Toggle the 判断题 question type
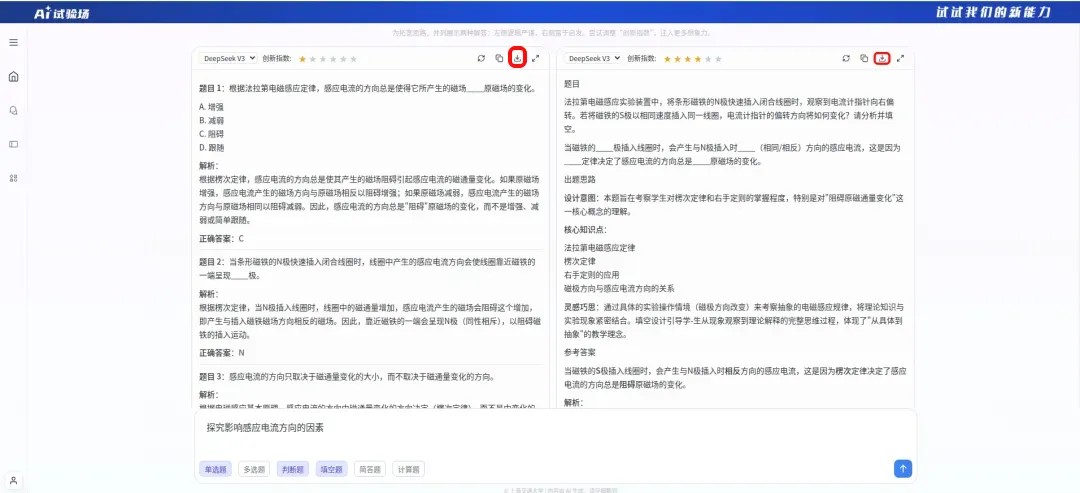The height and width of the screenshot is (493, 1080). pos(293,470)
